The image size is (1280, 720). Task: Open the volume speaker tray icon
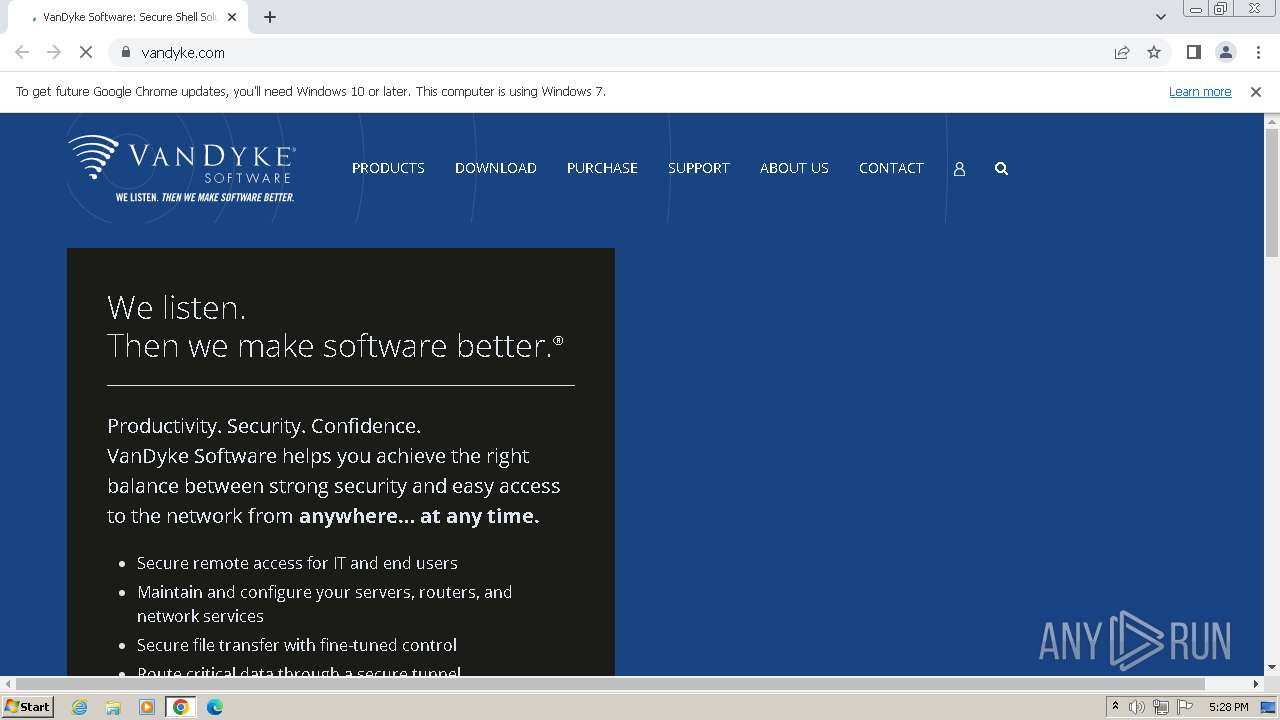coord(1137,707)
